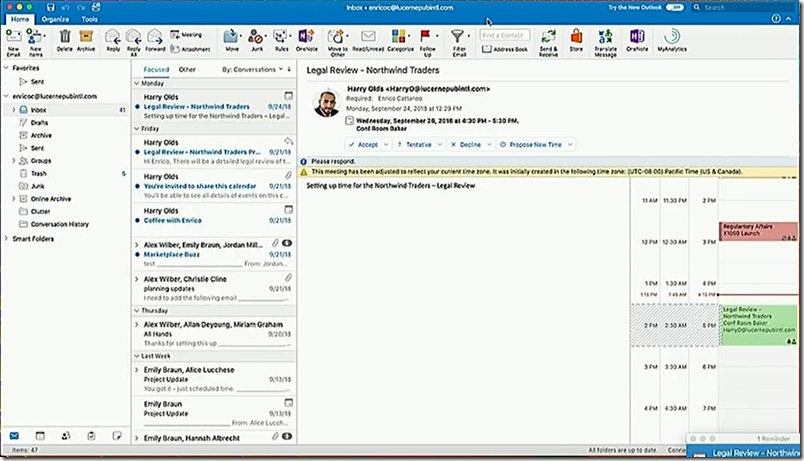Expand the Groups folder

click(x=14, y=161)
